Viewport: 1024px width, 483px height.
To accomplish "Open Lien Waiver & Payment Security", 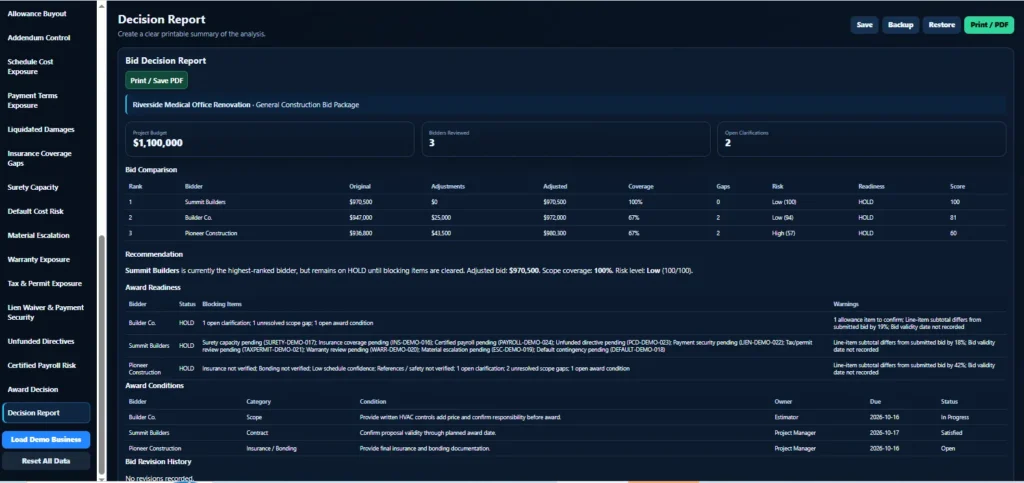I will [46, 312].
